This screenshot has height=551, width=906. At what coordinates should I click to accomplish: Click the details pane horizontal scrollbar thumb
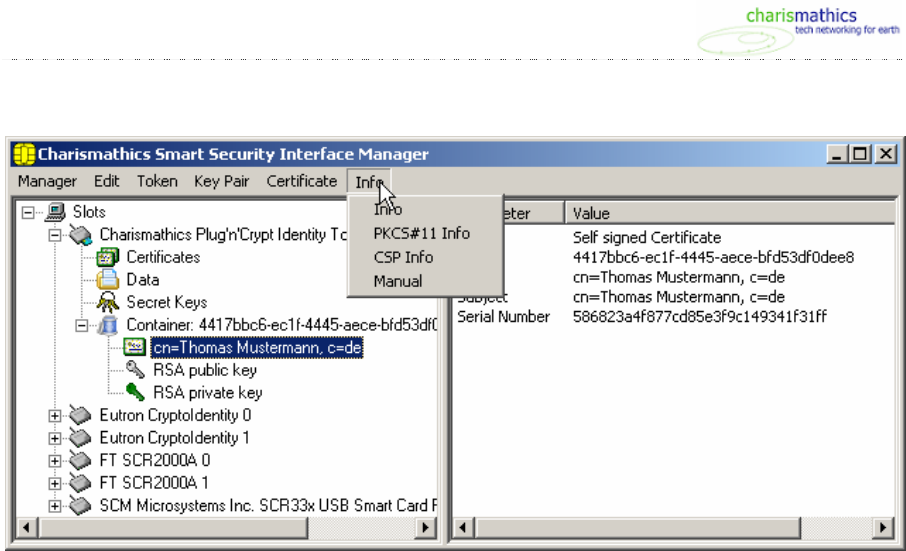pyautogui.click(x=637, y=527)
